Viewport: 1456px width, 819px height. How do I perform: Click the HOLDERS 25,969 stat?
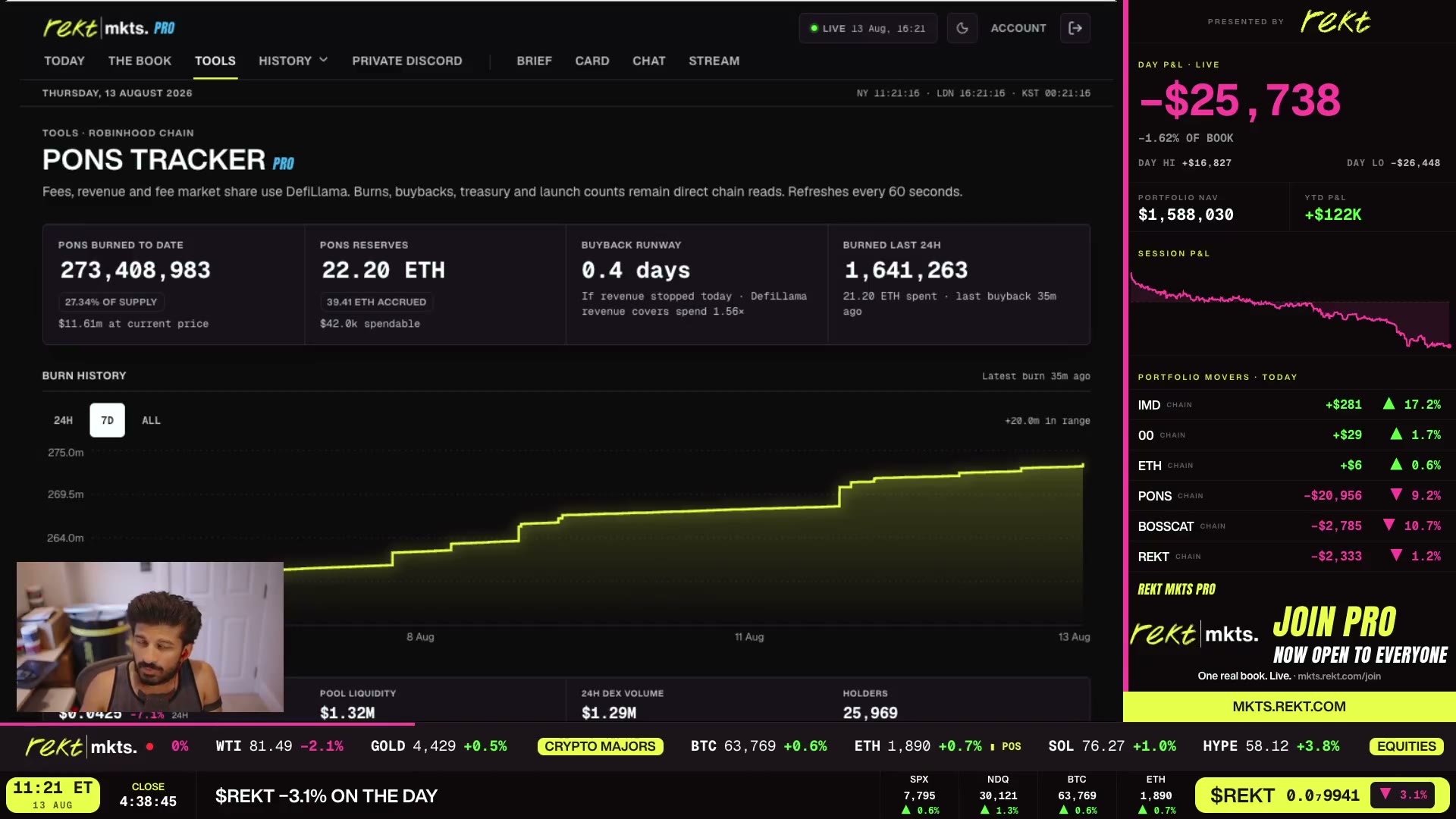coord(870,704)
